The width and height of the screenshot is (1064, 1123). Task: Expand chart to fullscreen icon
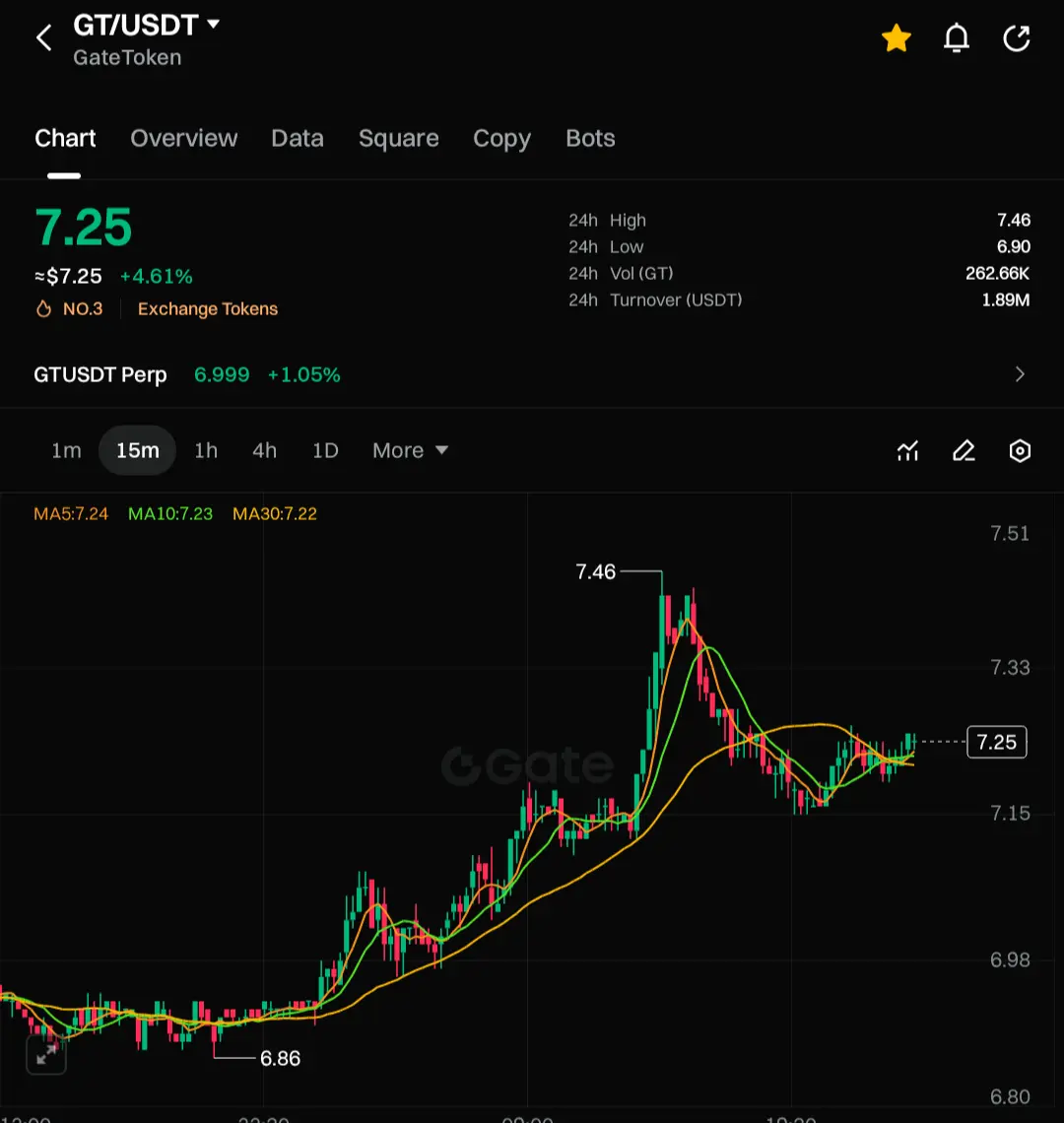point(46,1054)
